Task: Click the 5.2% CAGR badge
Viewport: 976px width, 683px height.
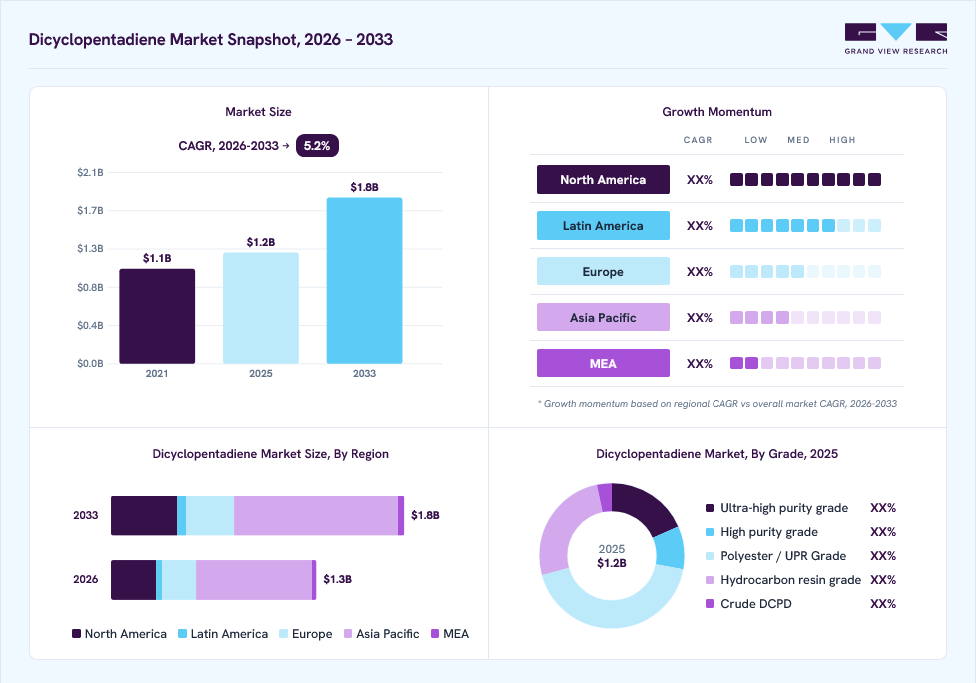Action: [x=317, y=146]
